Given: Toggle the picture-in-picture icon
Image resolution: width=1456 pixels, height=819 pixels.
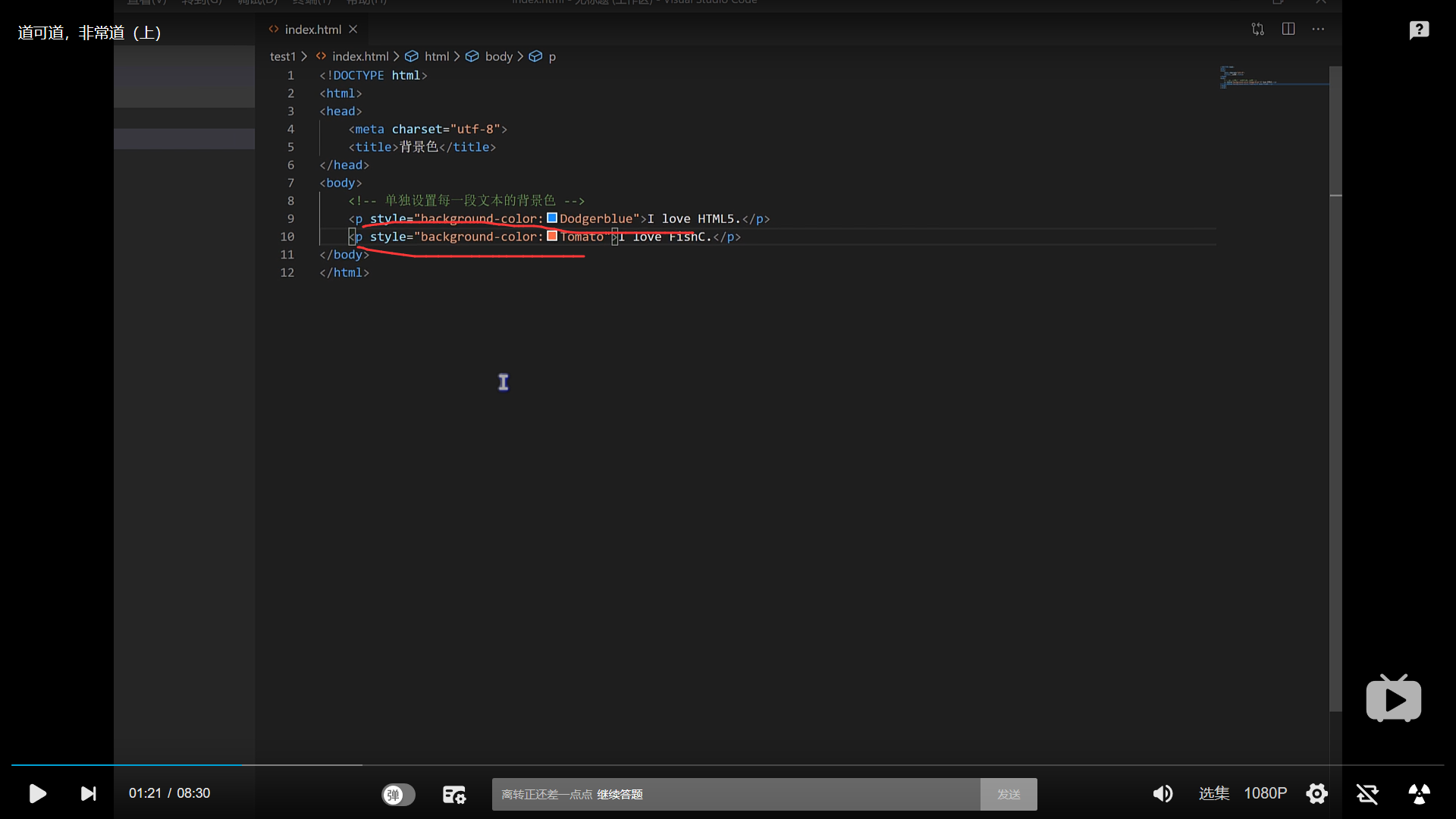Looking at the screenshot, I should click(x=1367, y=793).
